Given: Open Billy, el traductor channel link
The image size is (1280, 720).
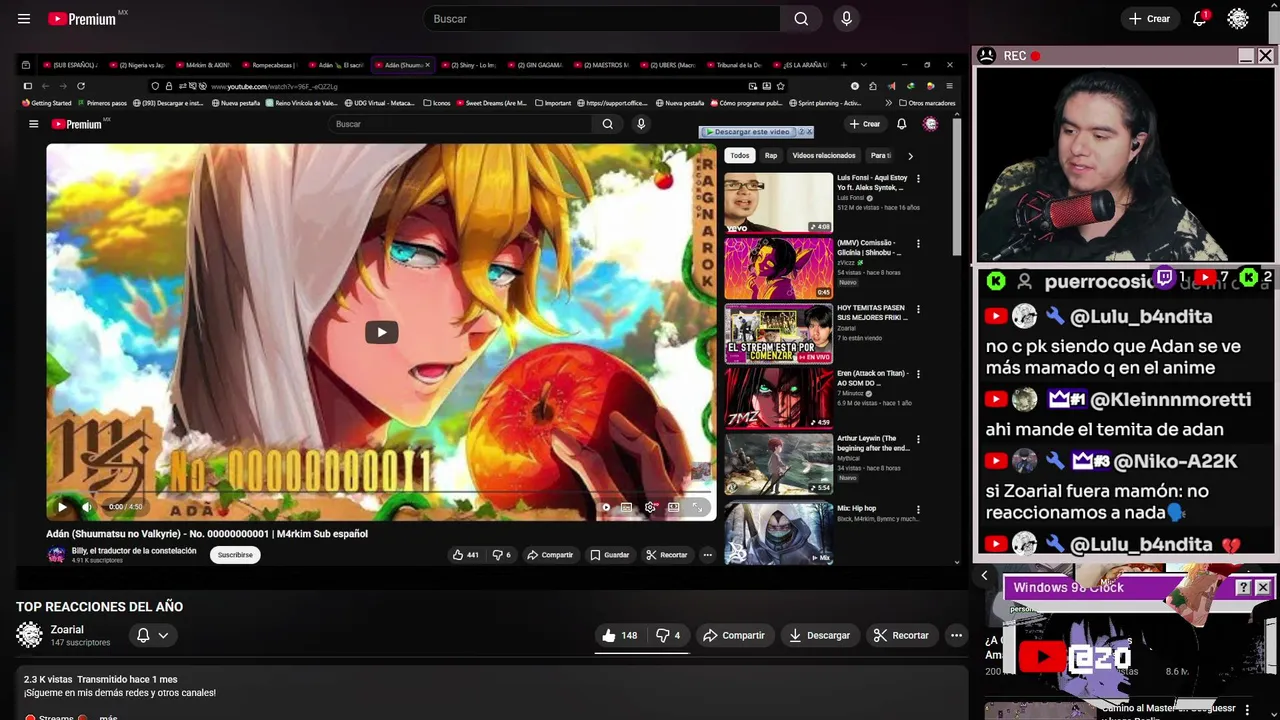Looking at the screenshot, I should pyautogui.click(x=134, y=550).
